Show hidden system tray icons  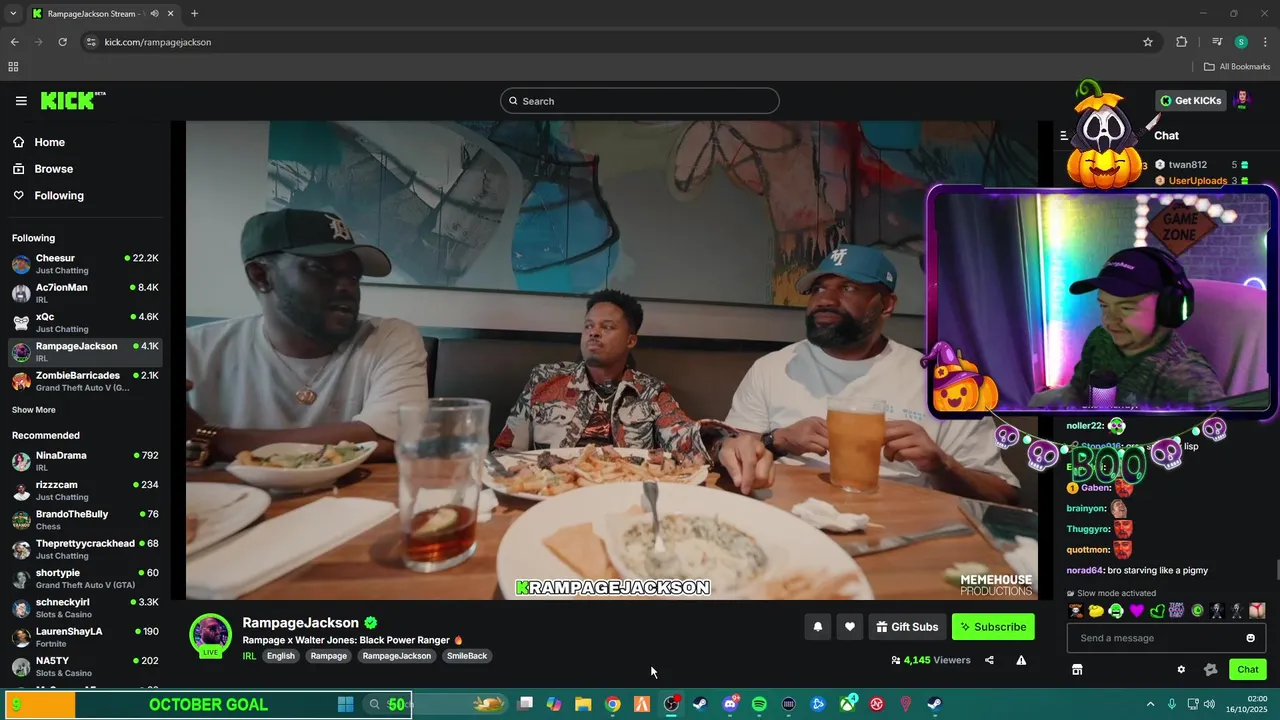[x=1150, y=704]
